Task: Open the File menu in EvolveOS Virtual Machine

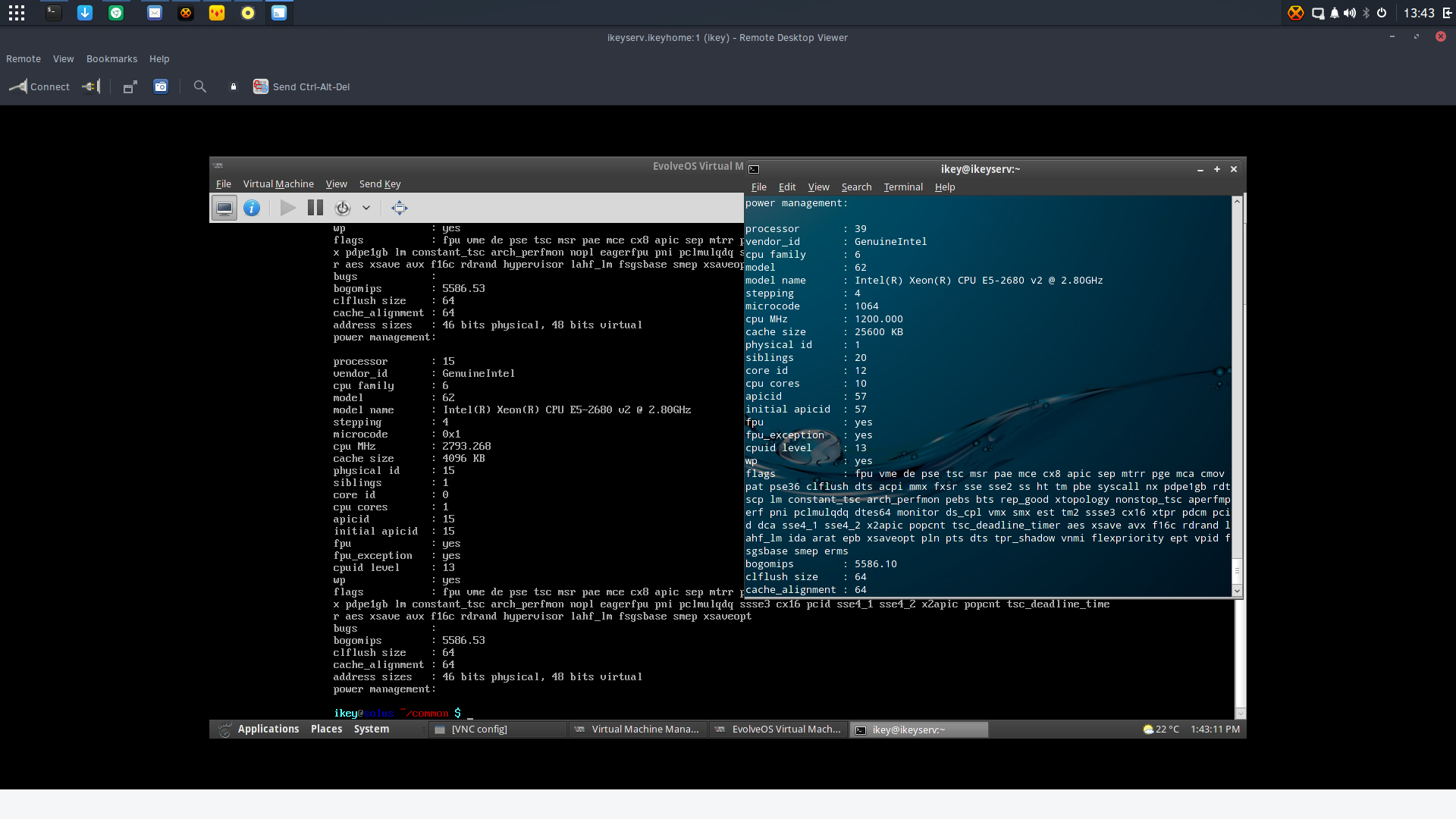Action: point(224,184)
